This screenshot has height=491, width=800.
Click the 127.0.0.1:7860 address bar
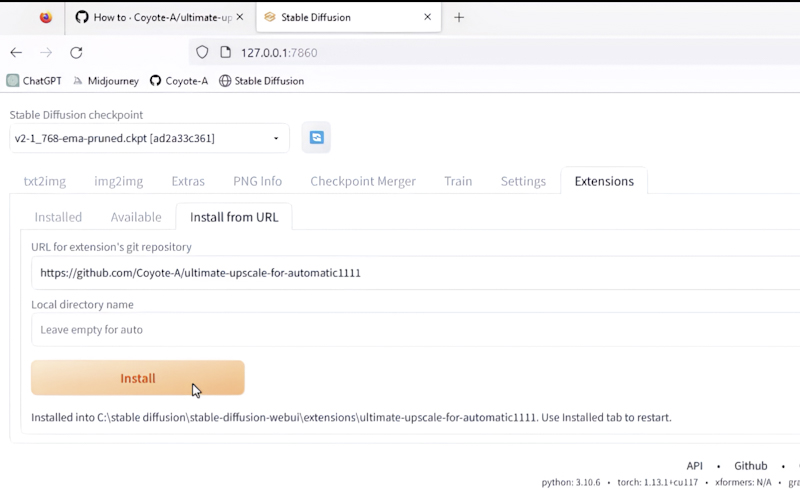pyautogui.click(x=495, y=53)
